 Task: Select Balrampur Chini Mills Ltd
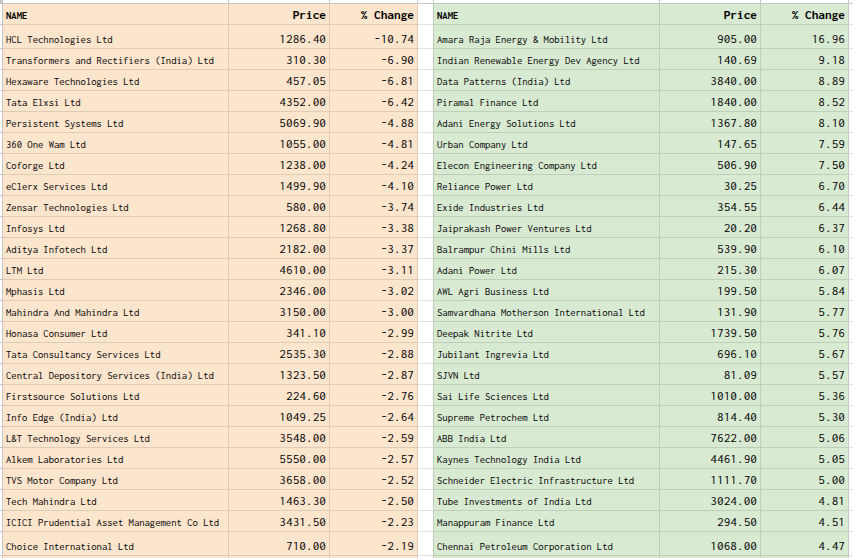pyautogui.click(x=546, y=250)
